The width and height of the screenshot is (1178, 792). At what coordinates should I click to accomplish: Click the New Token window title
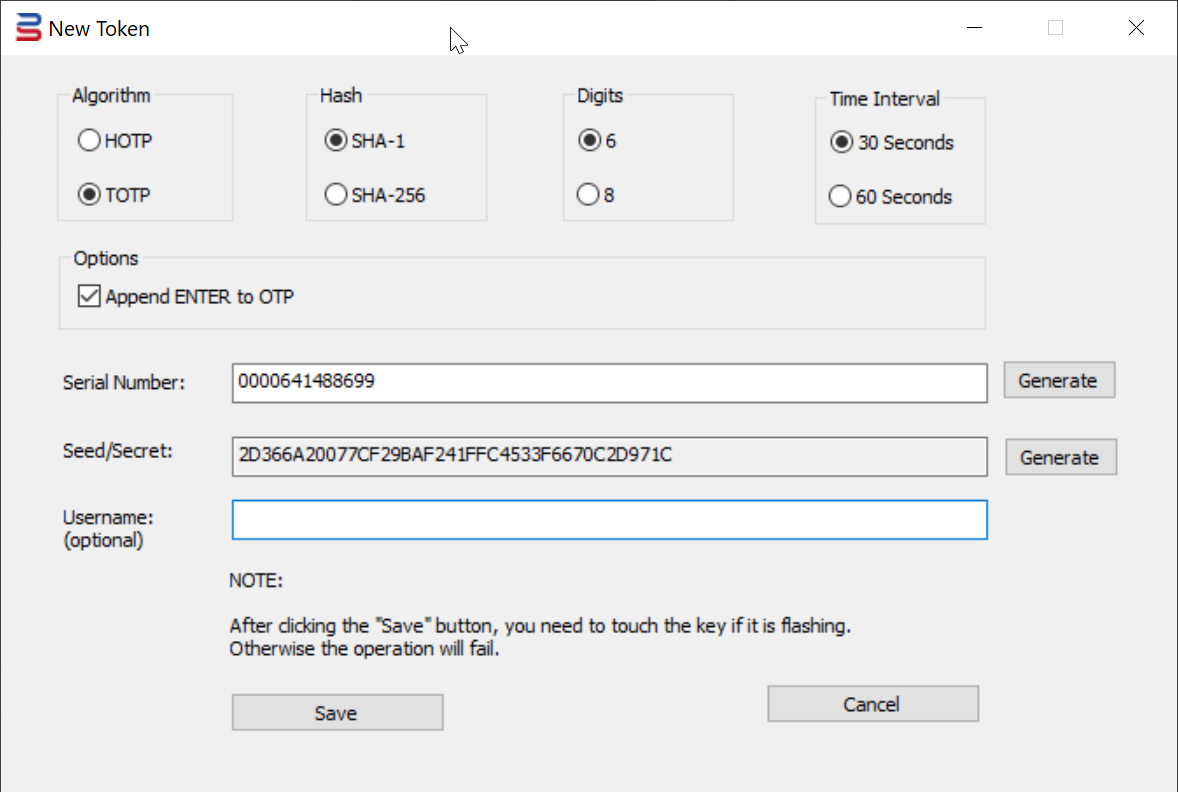(99, 29)
